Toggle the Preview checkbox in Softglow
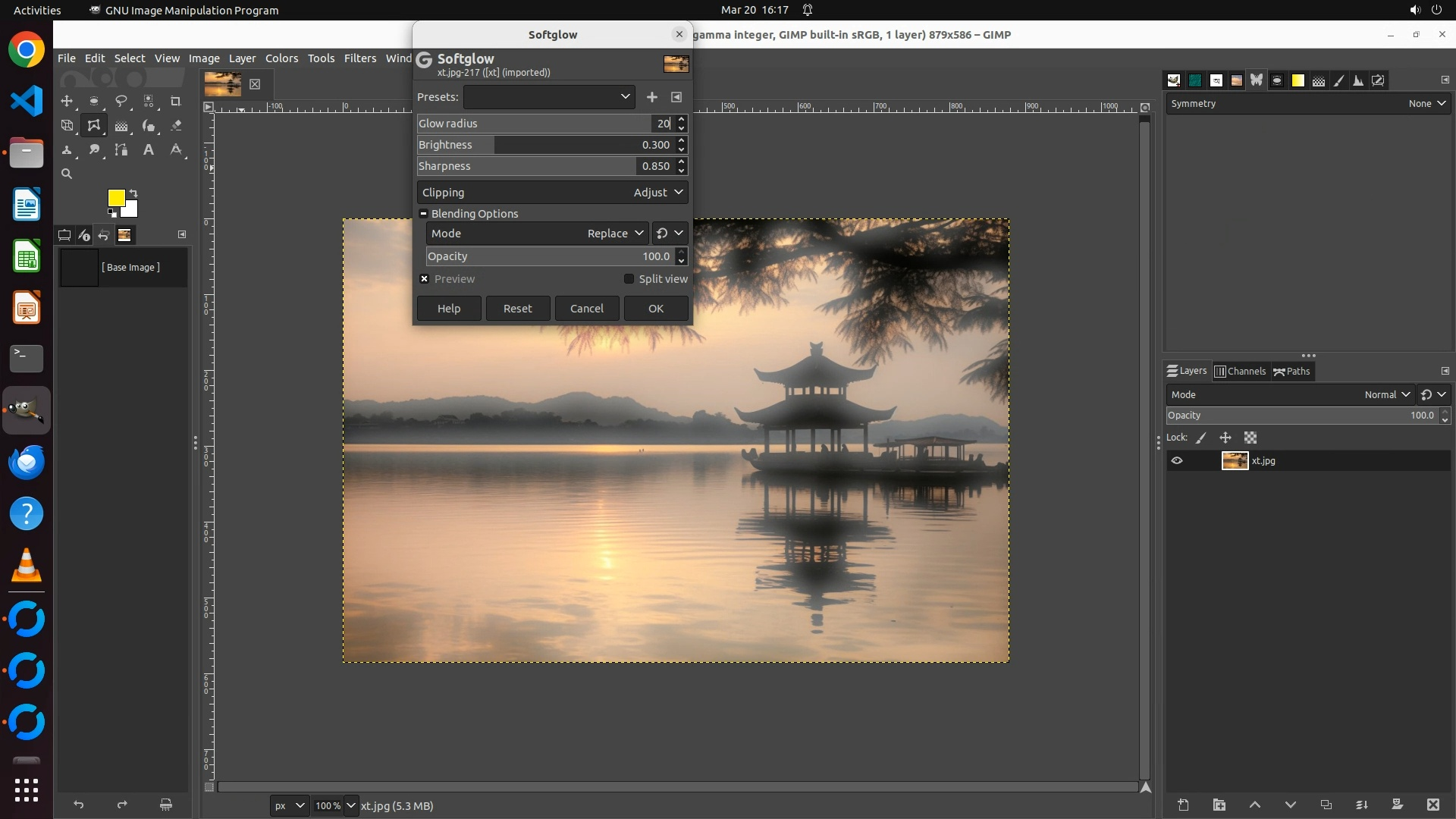The height and width of the screenshot is (819, 1456). 425,279
